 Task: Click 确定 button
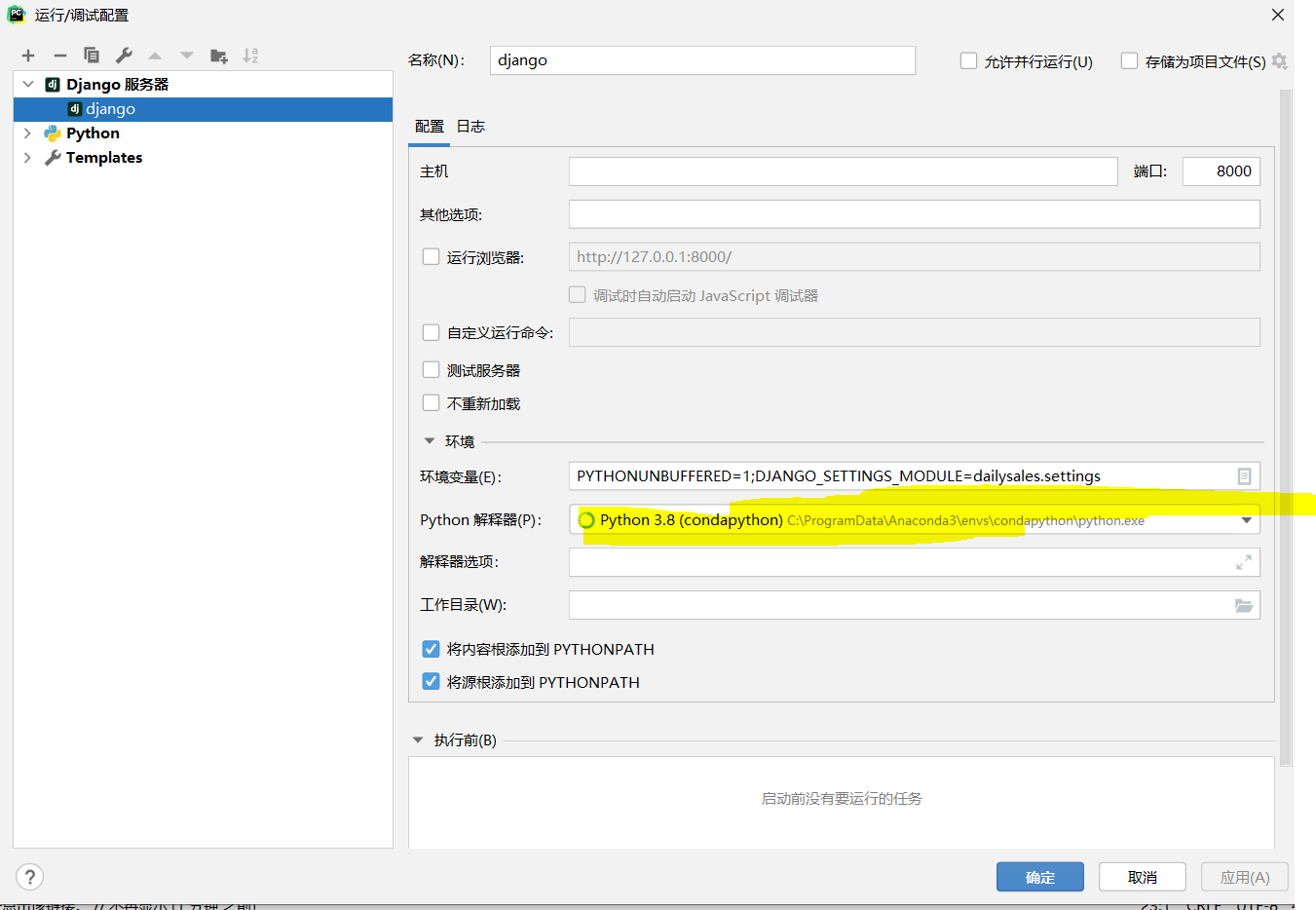click(x=1040, y=877)
